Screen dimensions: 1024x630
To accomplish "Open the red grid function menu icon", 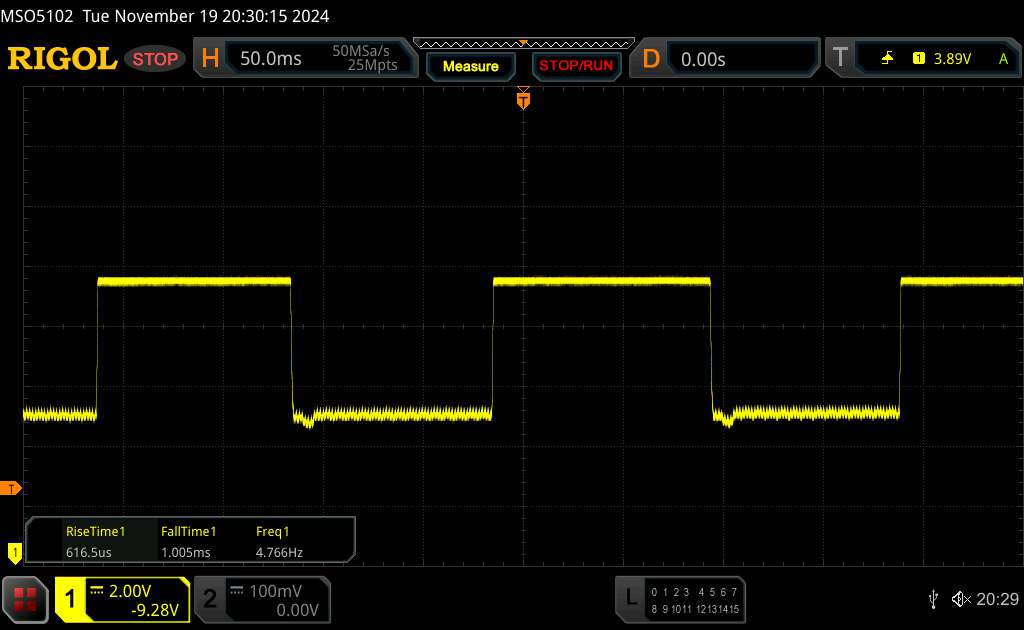I will [x=26, y=598].
